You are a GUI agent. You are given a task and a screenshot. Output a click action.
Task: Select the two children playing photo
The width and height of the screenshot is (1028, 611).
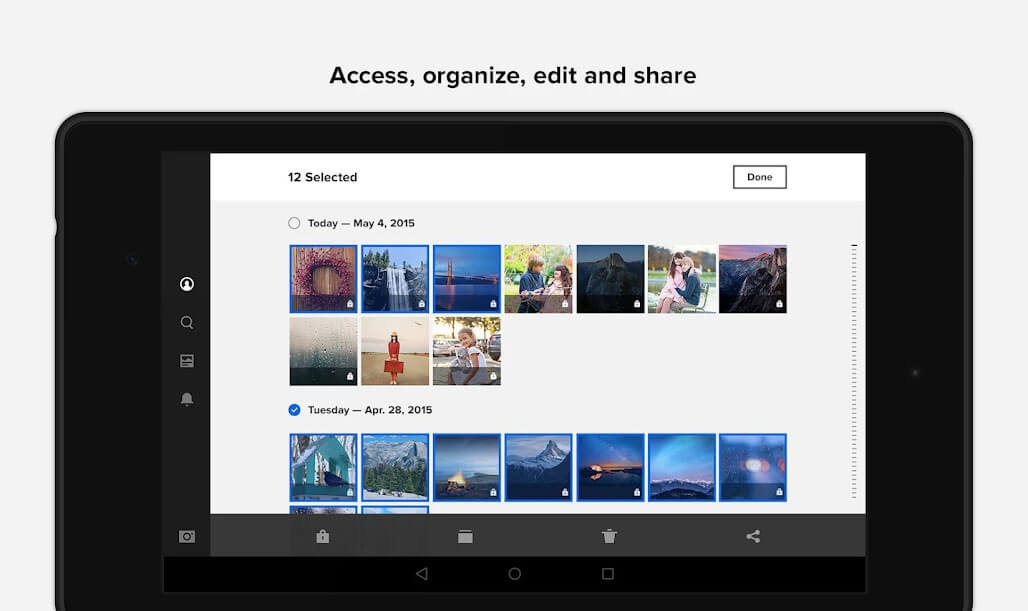538,279
